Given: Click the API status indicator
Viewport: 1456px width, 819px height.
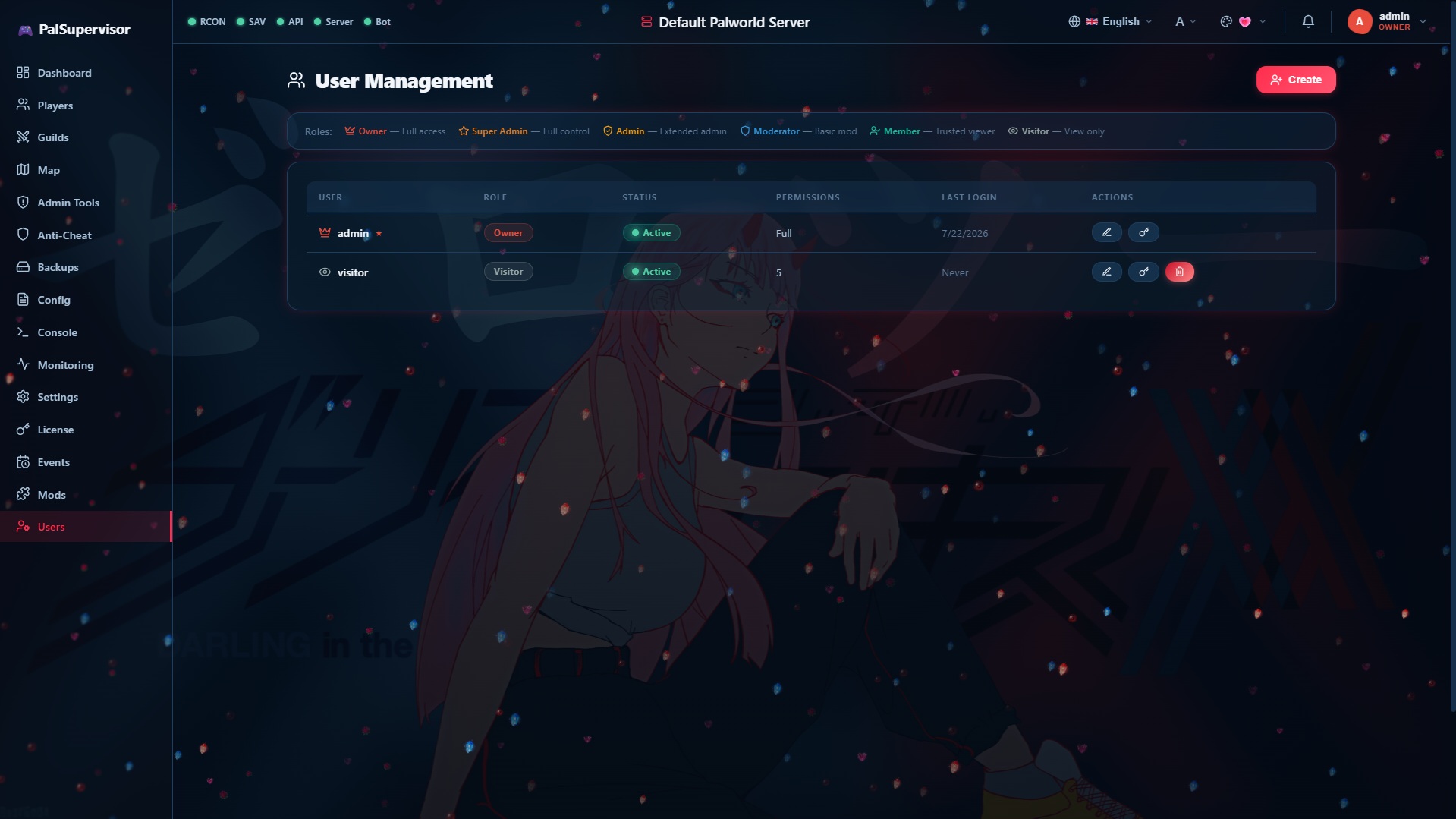Looking at the screenshot, I should click(x=290, y=22).
